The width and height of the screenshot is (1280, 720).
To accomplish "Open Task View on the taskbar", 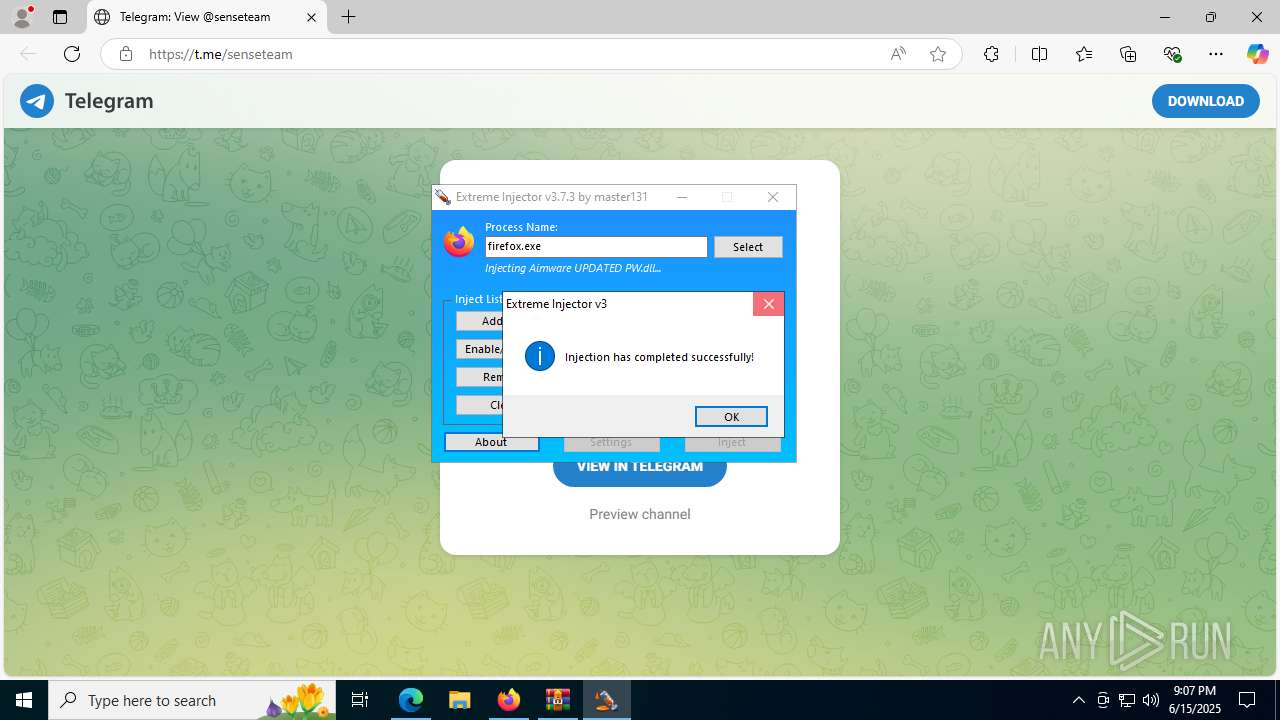I will coord(360,700).
